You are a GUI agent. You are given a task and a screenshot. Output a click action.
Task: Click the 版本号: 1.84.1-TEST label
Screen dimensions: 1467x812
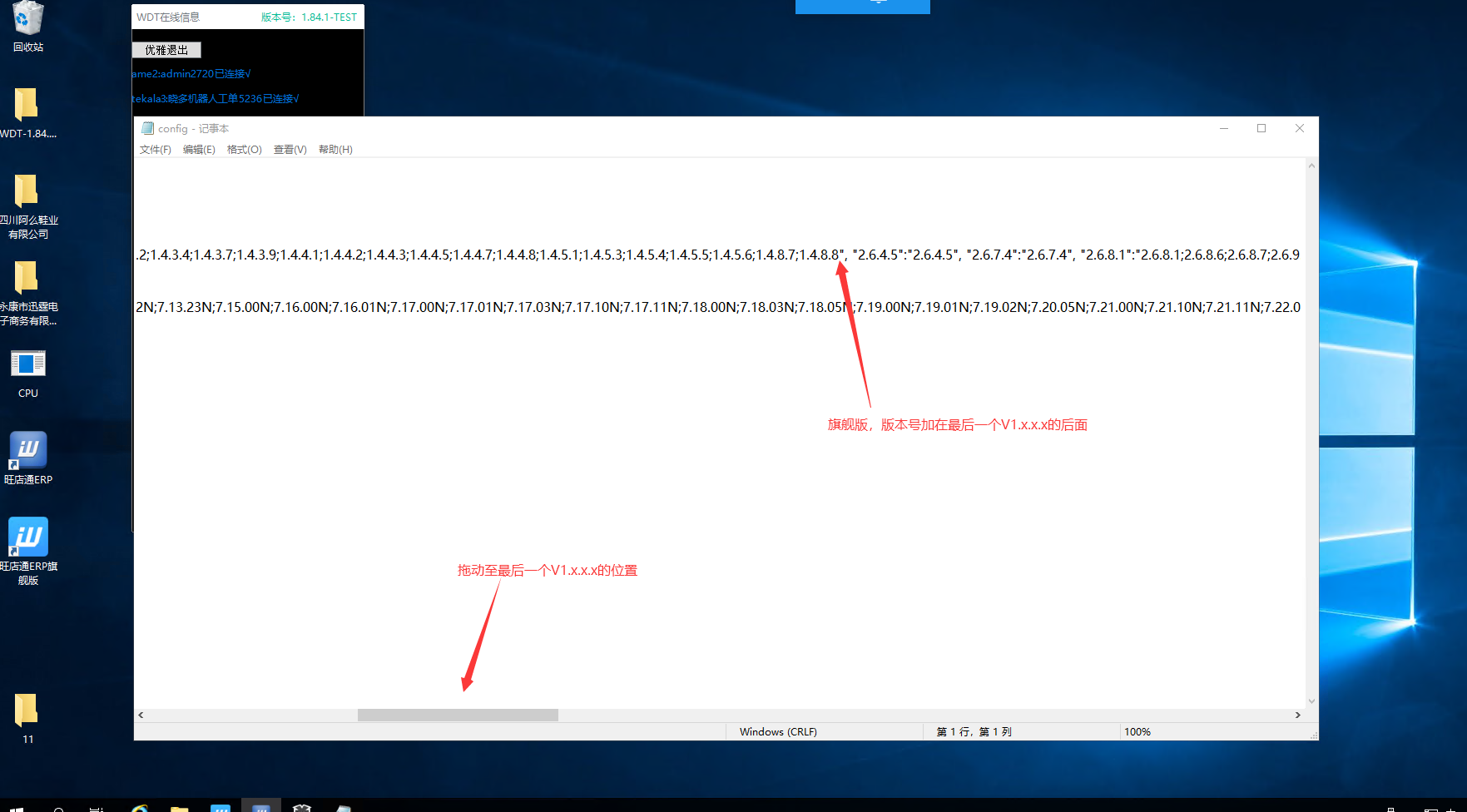(x=309, y=17)
